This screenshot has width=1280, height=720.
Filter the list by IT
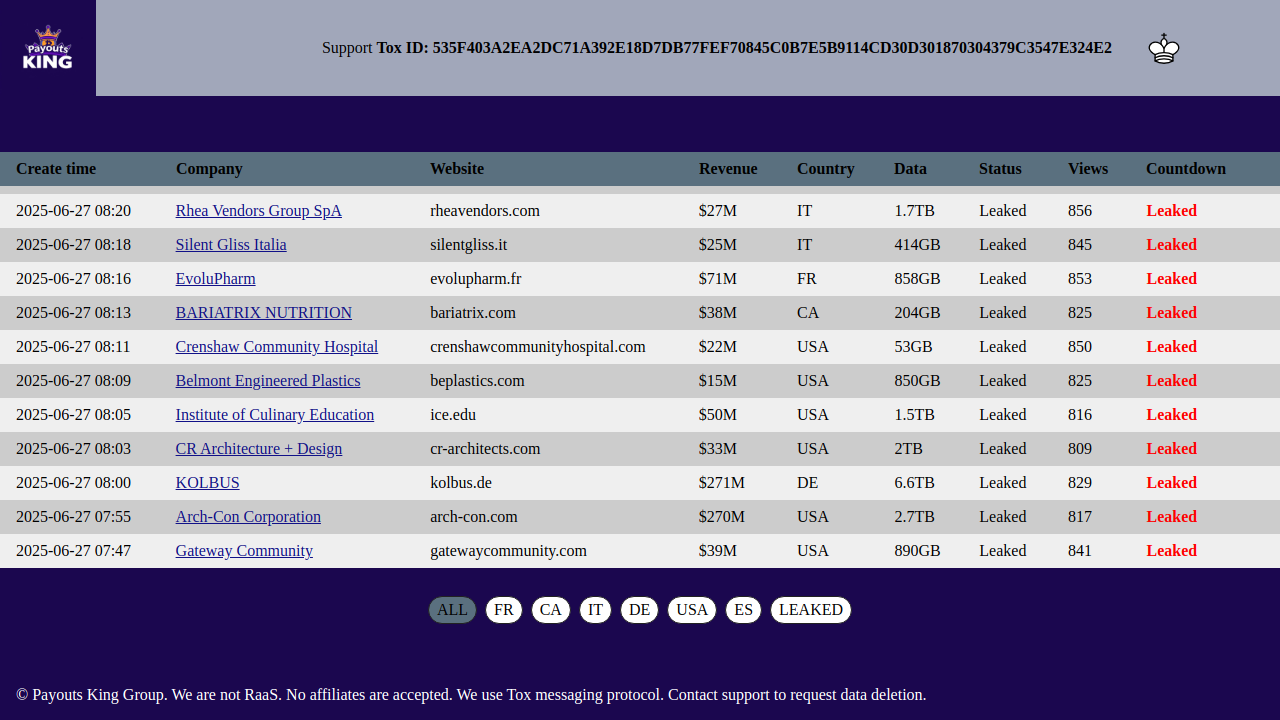point(595,610)
